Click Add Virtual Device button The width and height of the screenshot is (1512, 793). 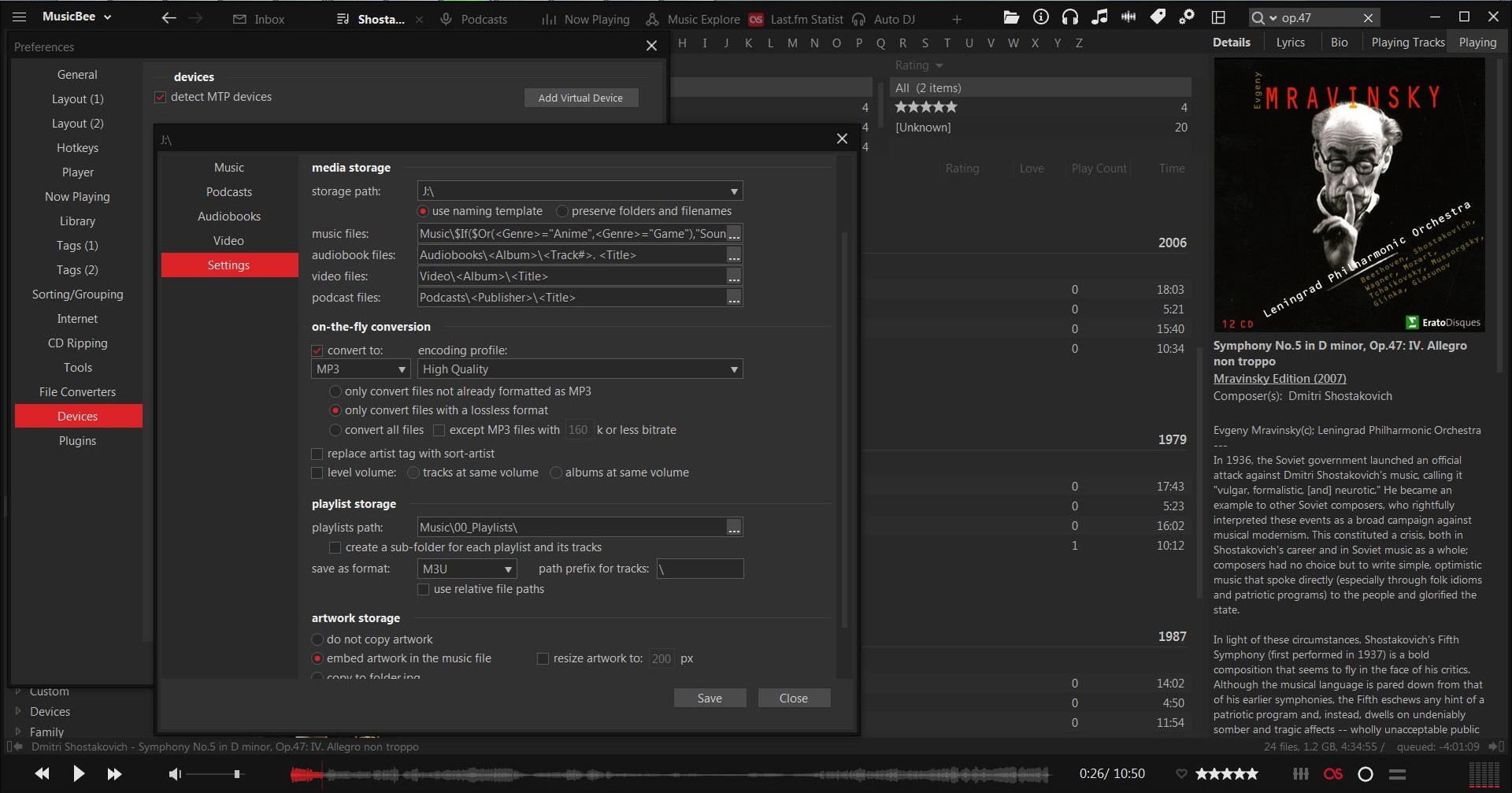tap(580, 98)
